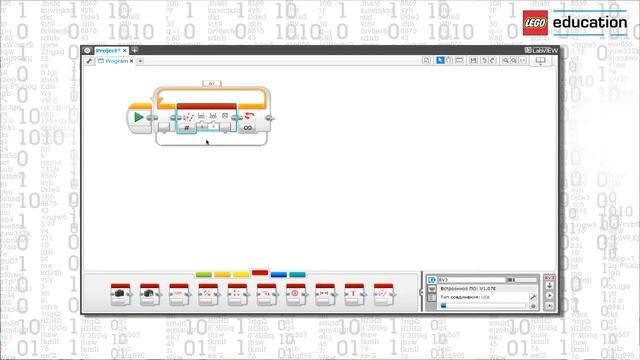Open the brick settings wrench
The image size is (640, 360).
pos(533,297)
